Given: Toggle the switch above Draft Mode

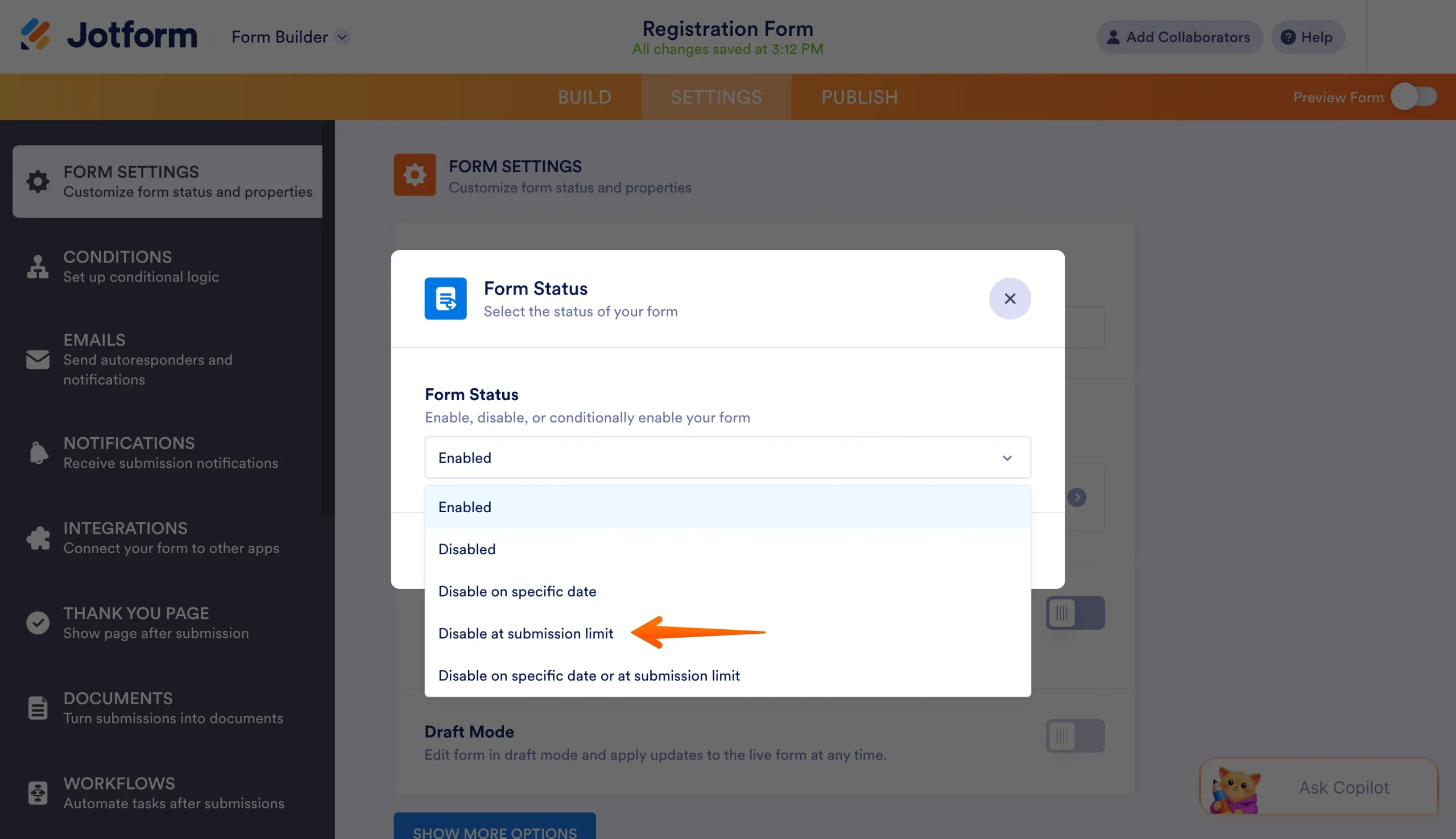Looking at the screenshot, I should 1075,613.
